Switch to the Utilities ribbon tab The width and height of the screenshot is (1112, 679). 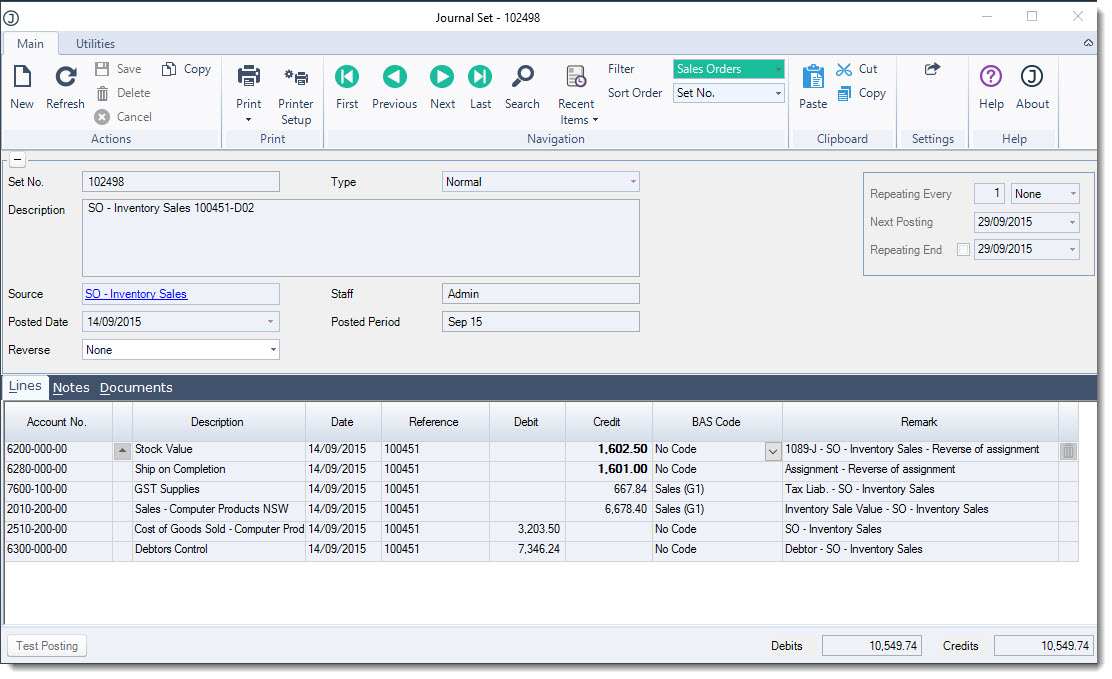[95, 44]
